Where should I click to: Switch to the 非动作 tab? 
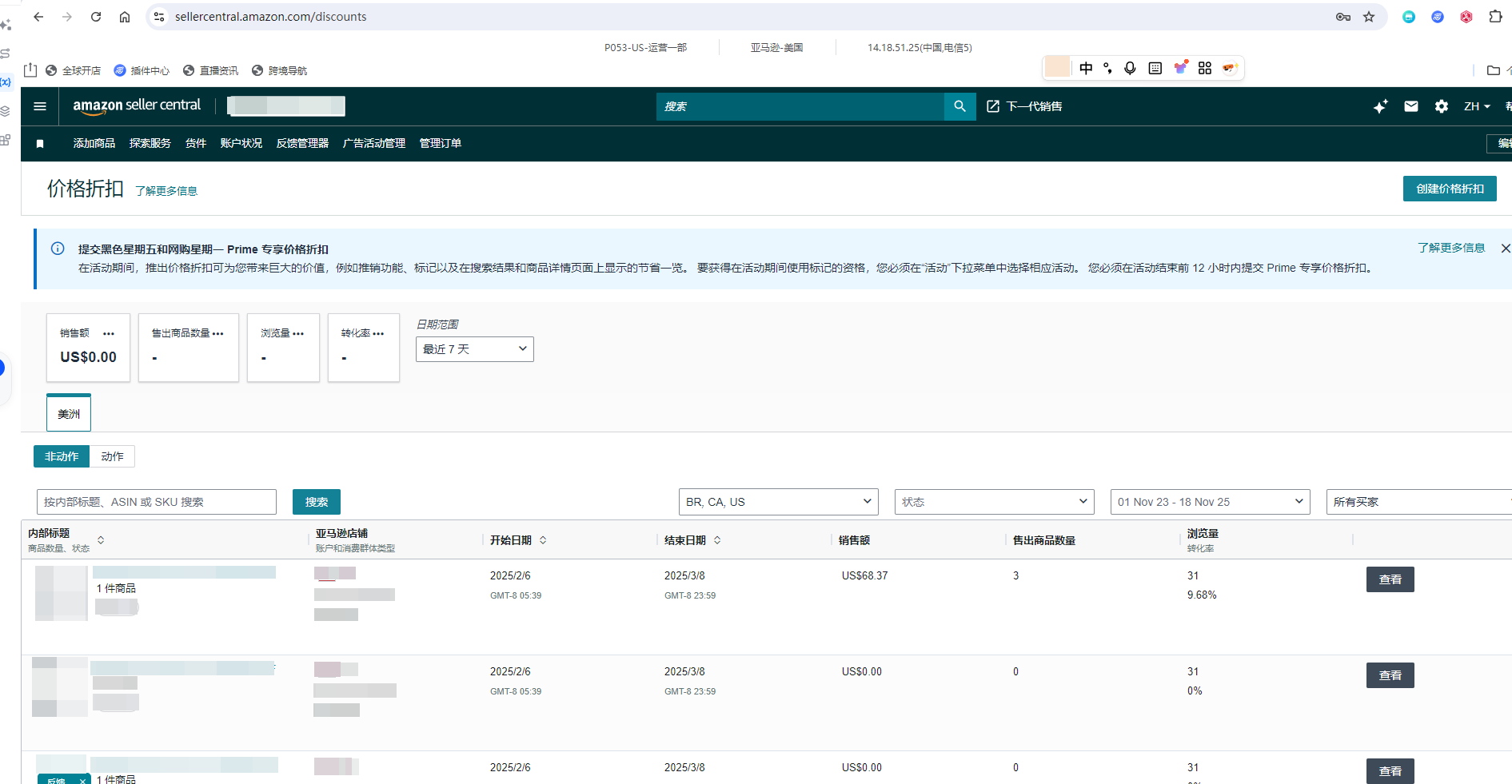click(x=62, y=456)
